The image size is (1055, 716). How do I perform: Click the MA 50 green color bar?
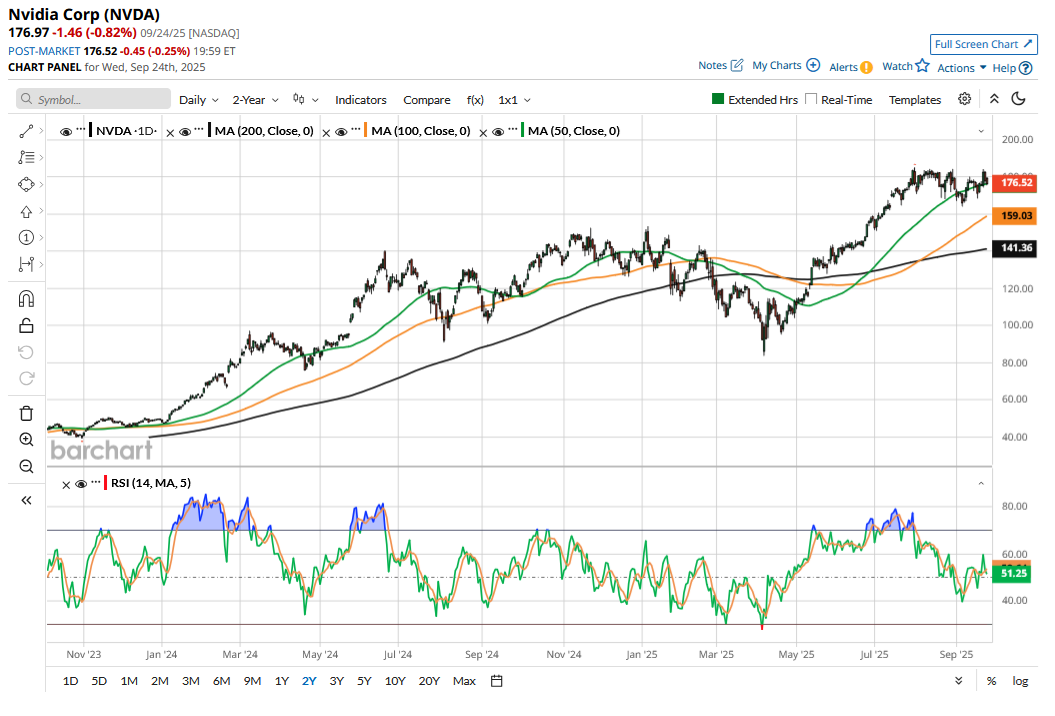(523, 131)
